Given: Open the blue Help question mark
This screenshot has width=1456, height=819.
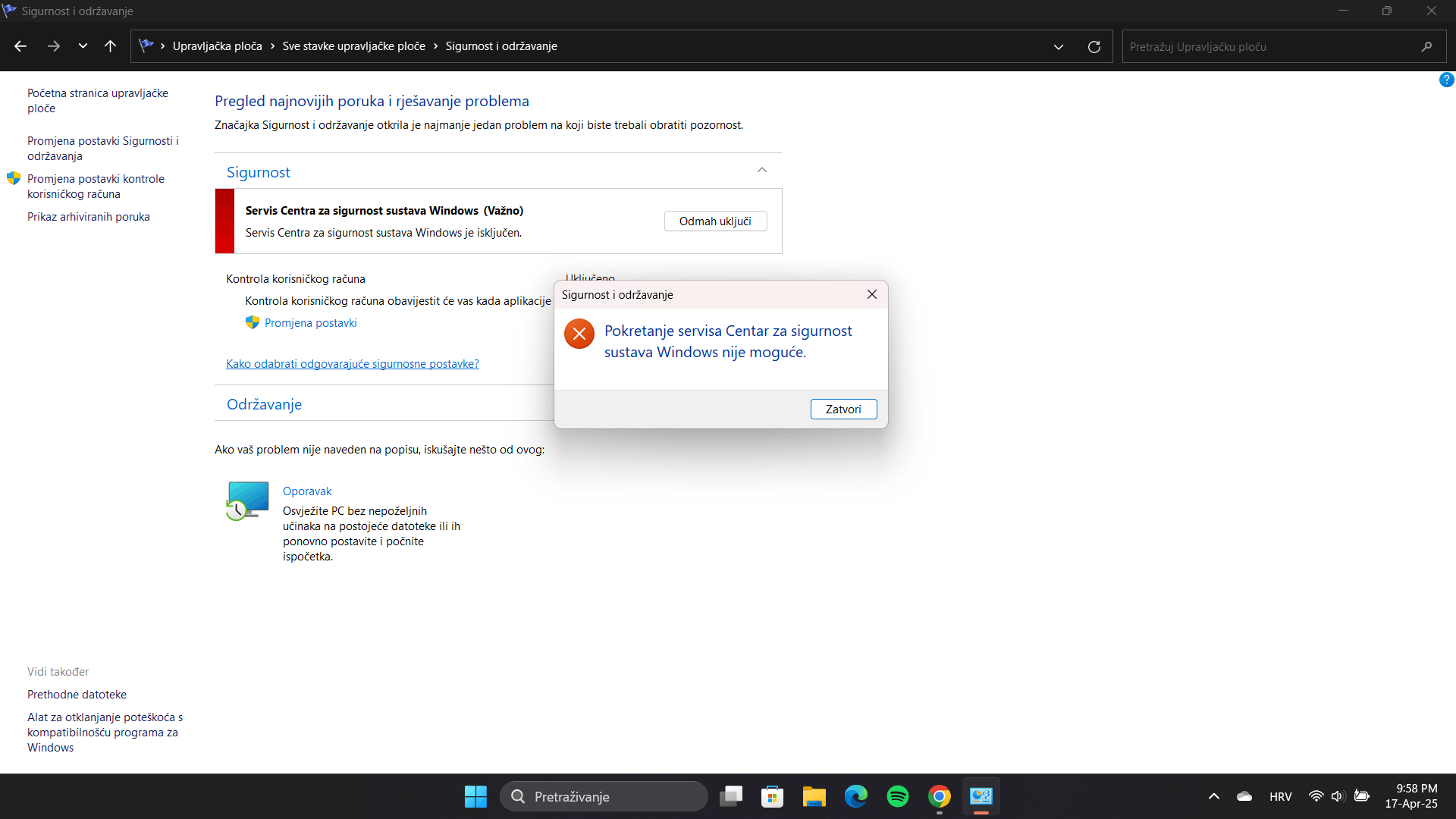Looking at the screenshot, I should (1446, 80).
